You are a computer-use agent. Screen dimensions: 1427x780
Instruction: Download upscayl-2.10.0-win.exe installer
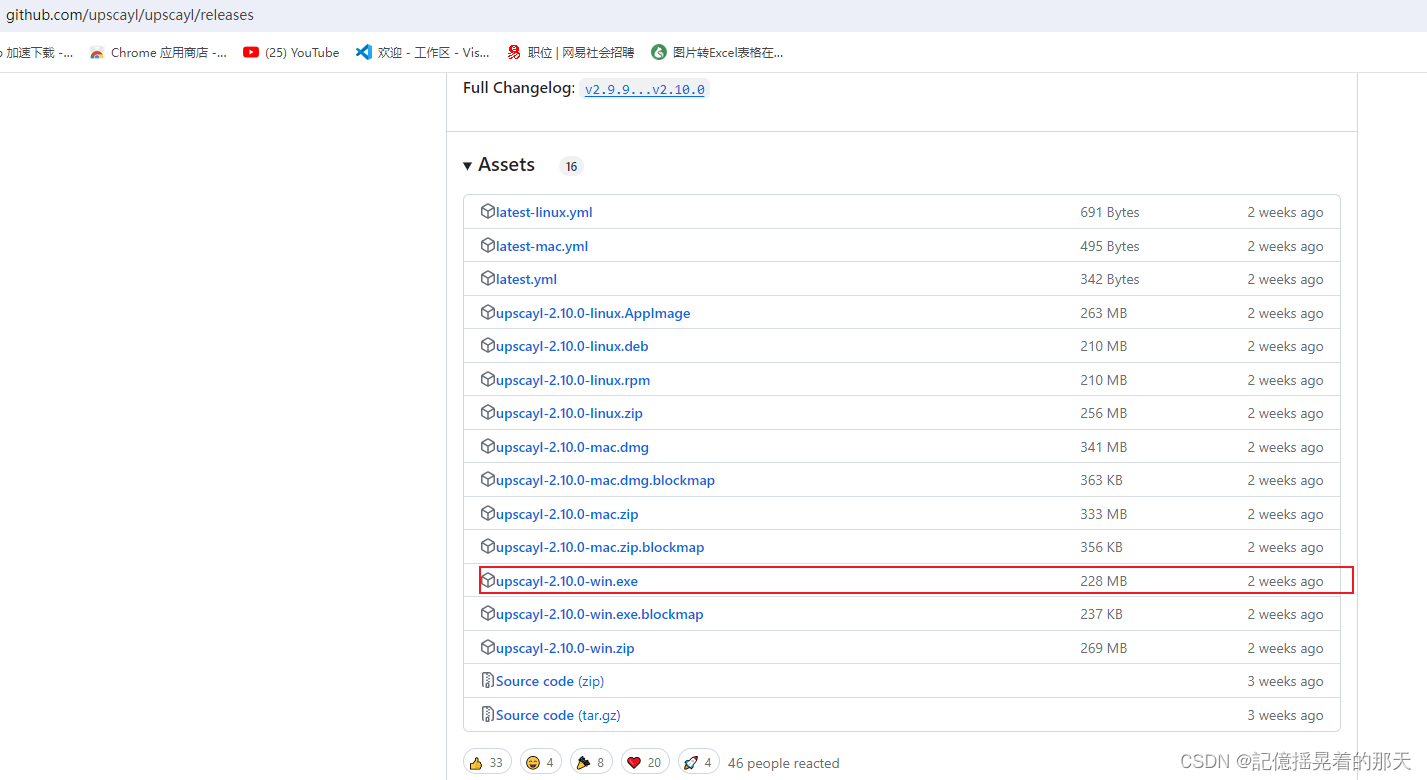567,581
